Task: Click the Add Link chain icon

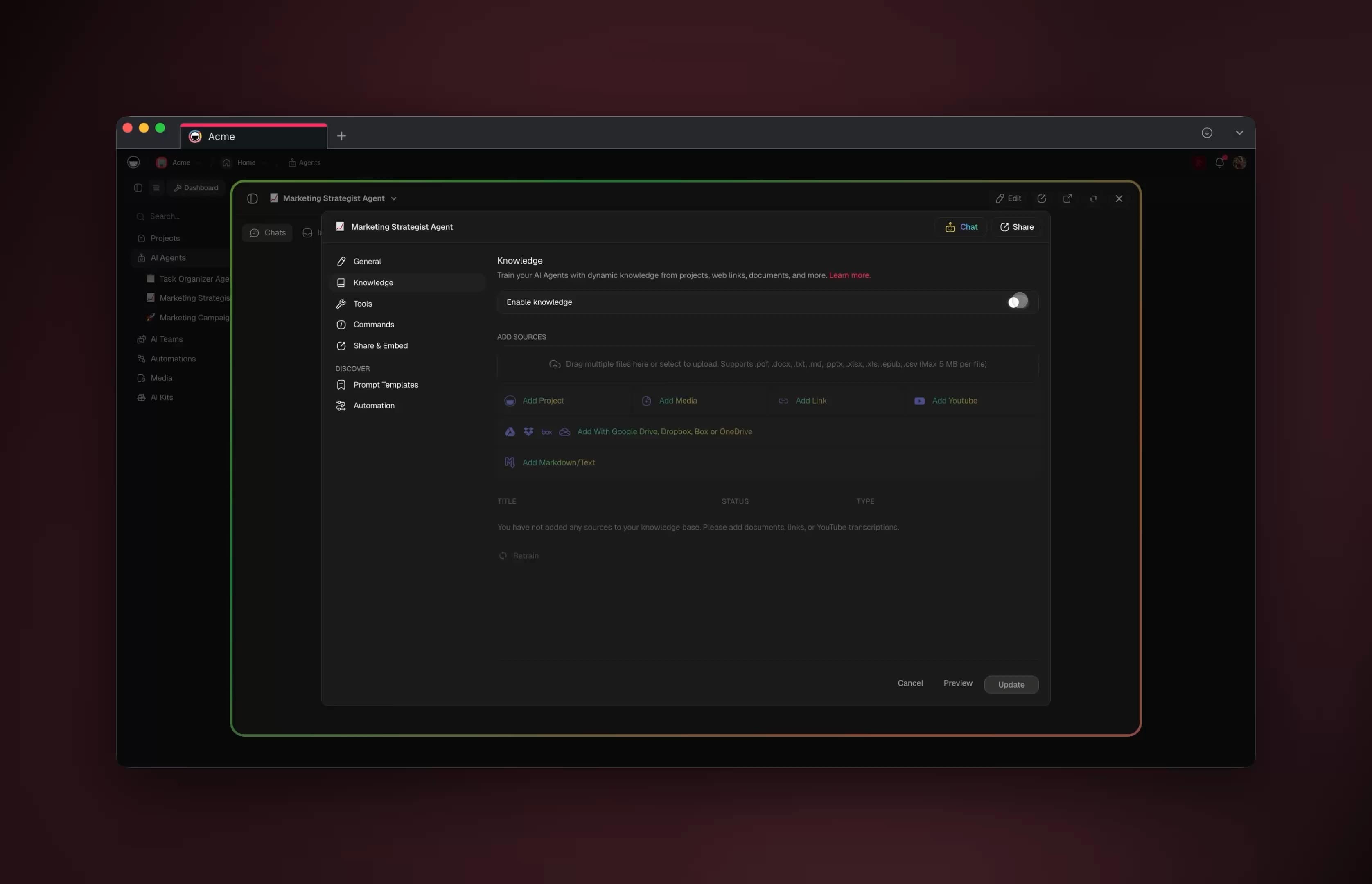Action: point(783,401)
